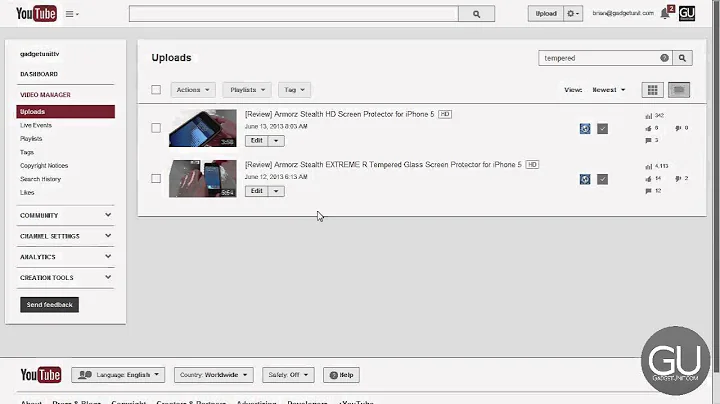720x404 pixels.
Task: Select Uploads in the sidebar
Action: pyautogui.click(x=66, y=112)
